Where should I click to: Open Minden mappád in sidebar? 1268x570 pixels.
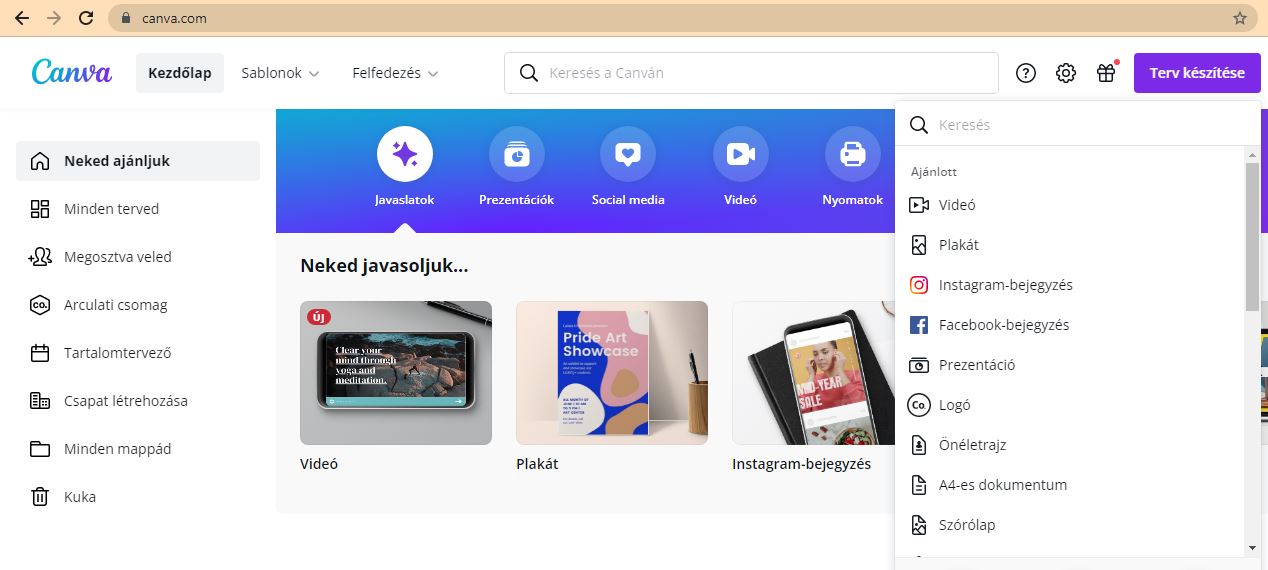click(138, 449)
